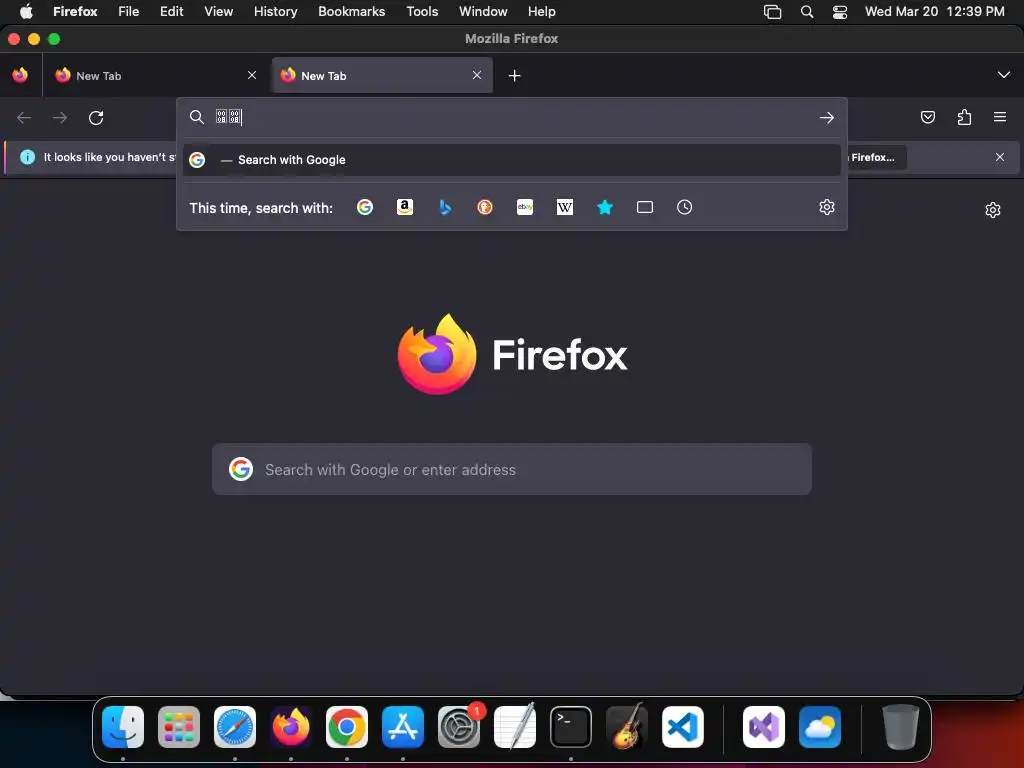Personalize New Tab with the page gear icon

tap(993, 210)
